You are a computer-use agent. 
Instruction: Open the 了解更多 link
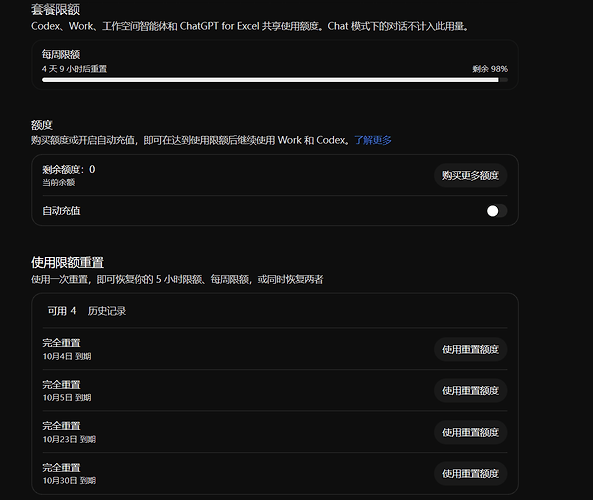(373, 140)
